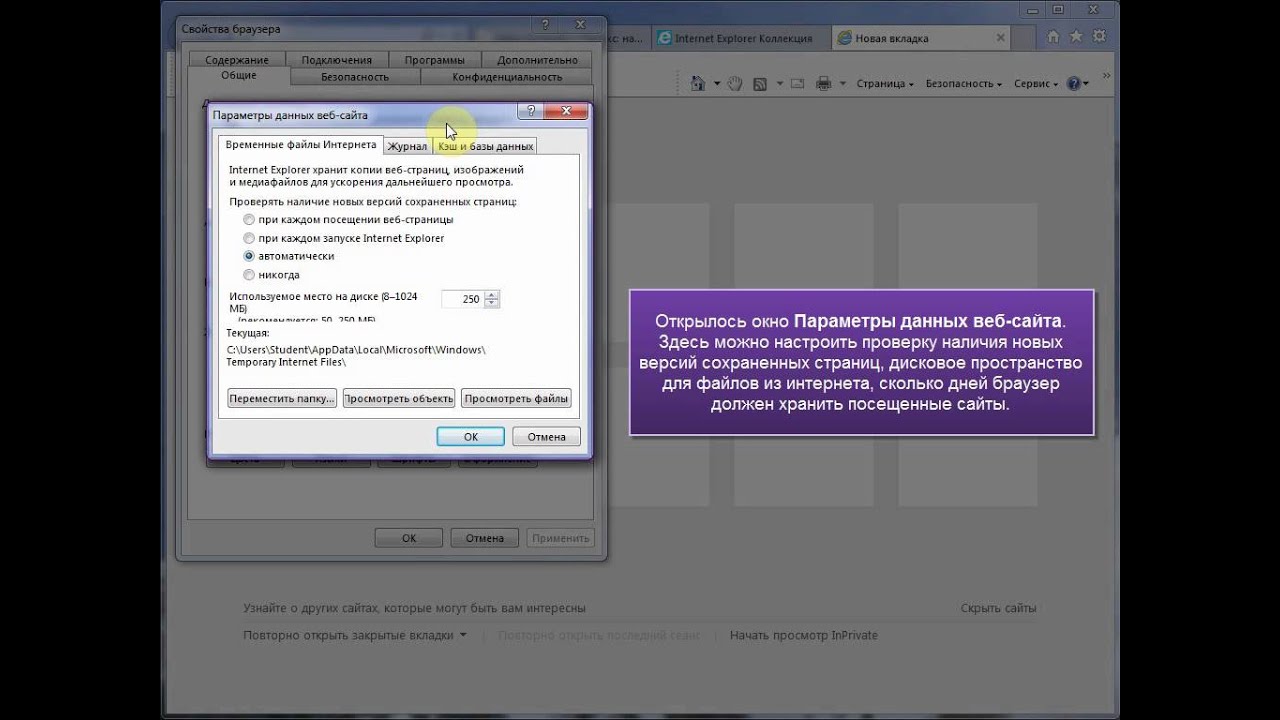Click 'Узнайте о других сайтах' link

[x=414, y=608]
